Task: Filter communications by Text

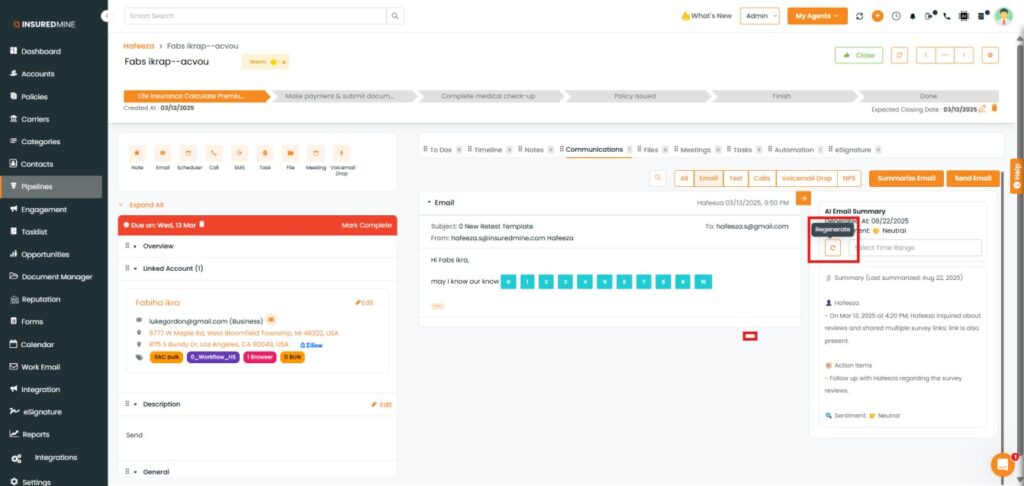Action: [x=736, y=178]
